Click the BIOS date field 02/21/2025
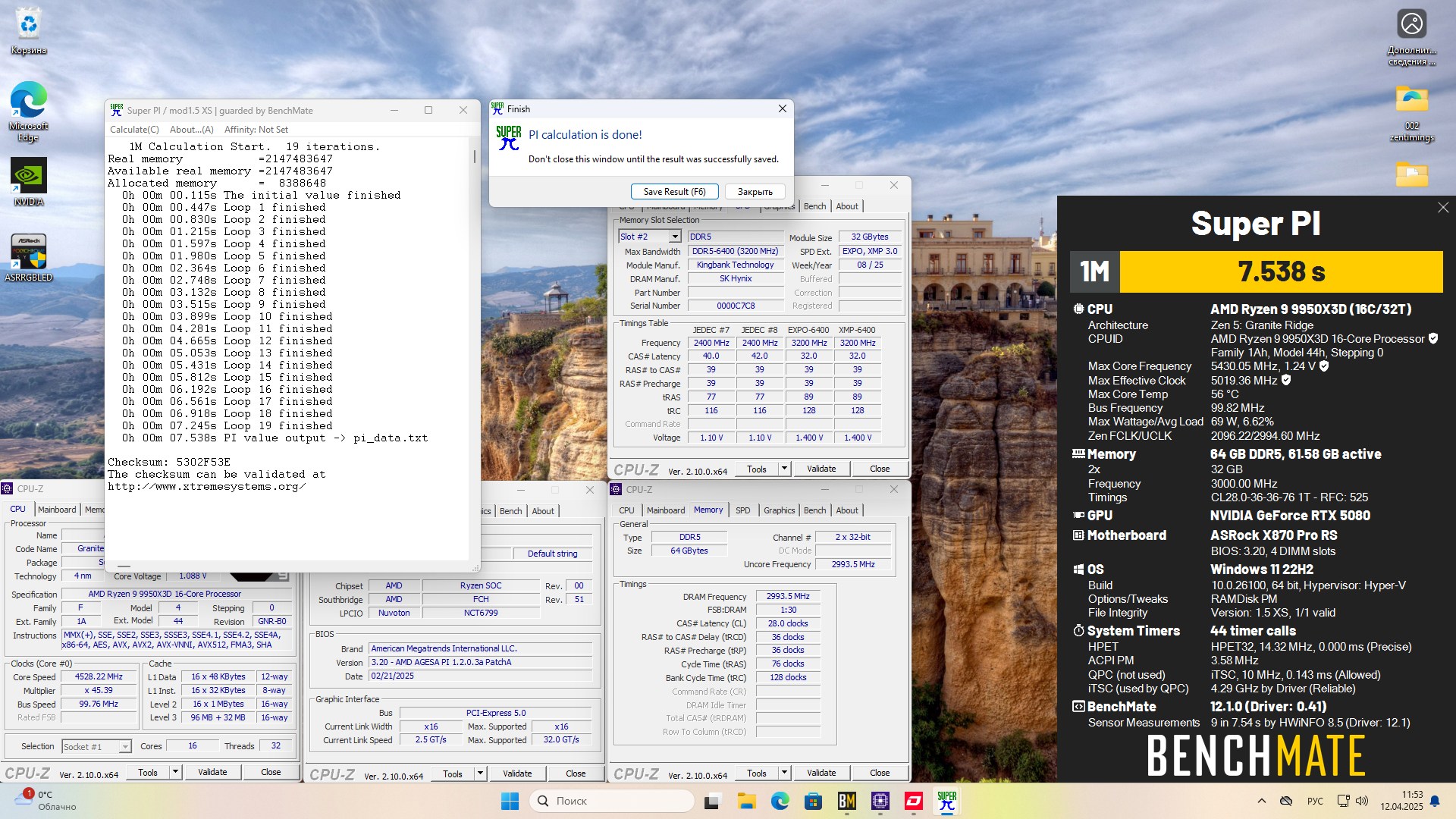1456x819 pixels. 480,676
